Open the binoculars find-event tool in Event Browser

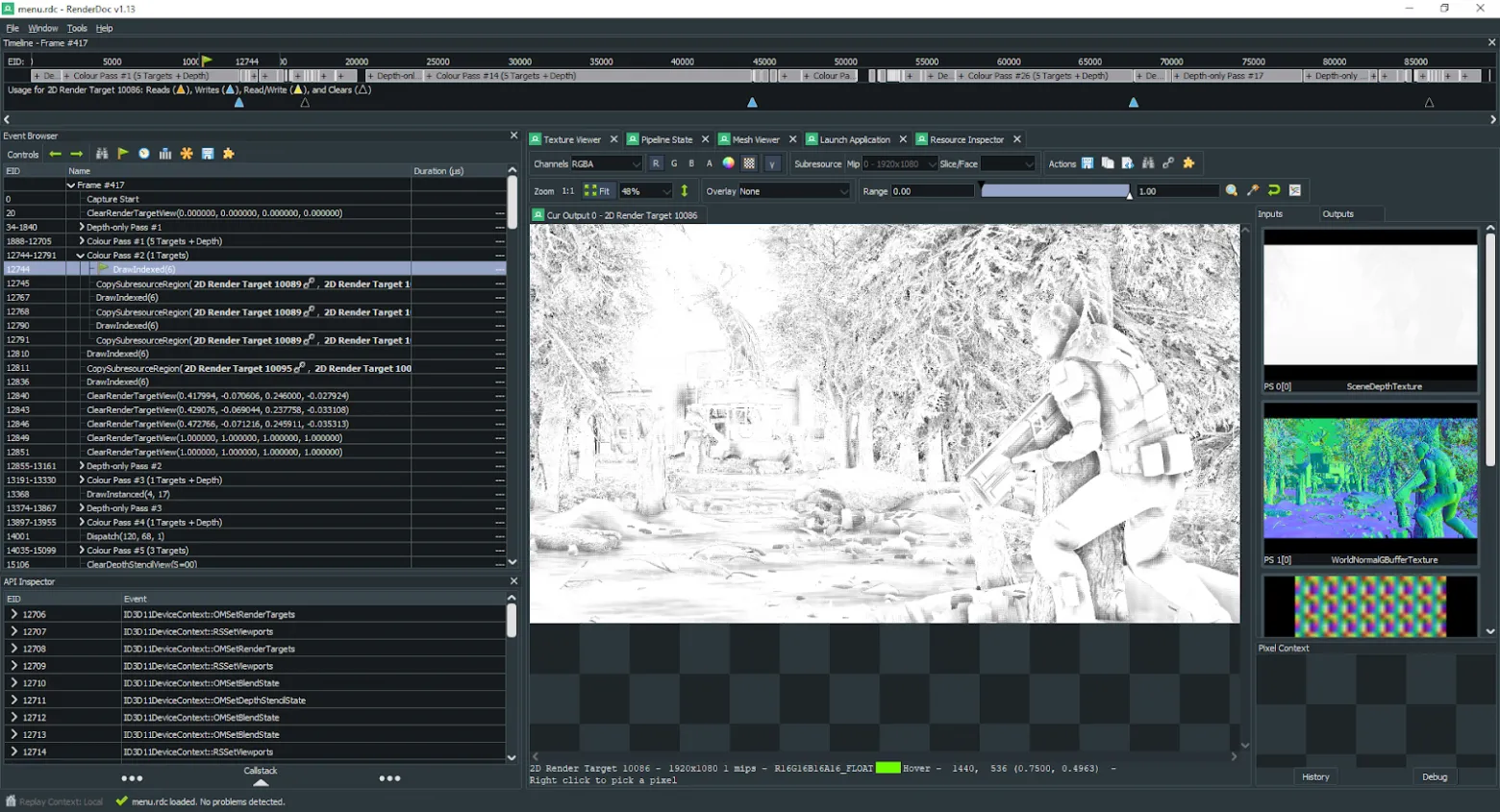point(102,154)
